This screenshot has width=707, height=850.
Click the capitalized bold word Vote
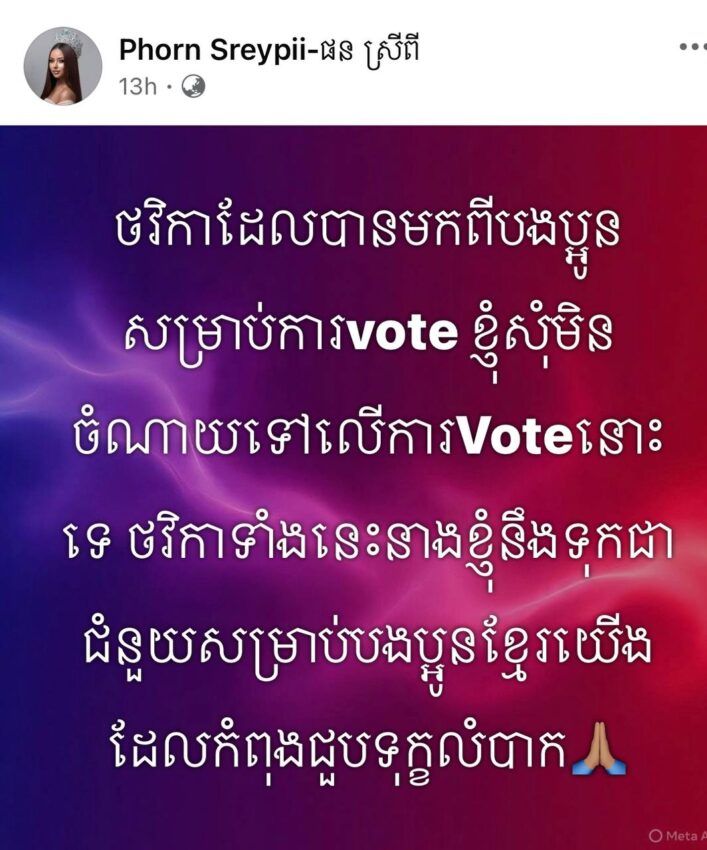click(516, 436)
